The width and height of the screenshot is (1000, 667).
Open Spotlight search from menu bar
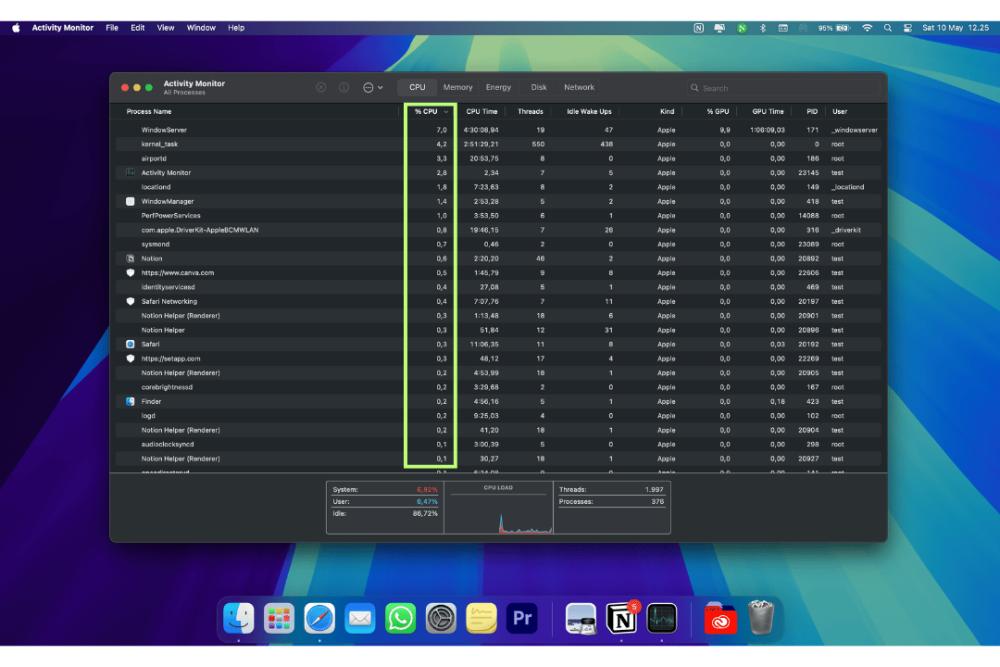click(887, 28)
